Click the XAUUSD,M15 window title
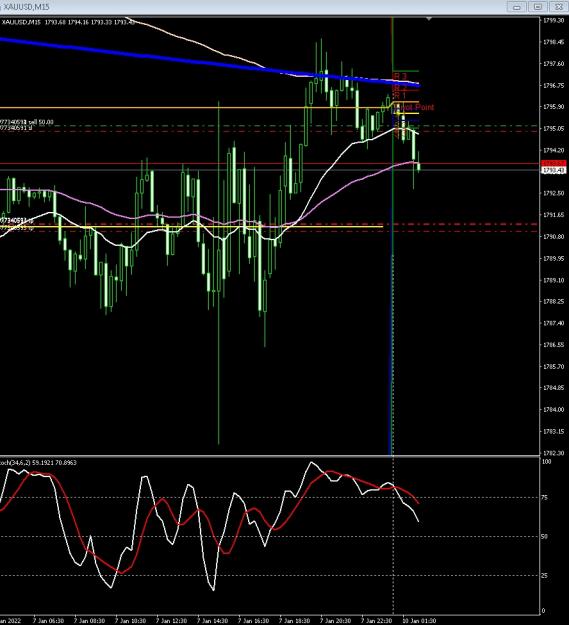Image resolution: width=569 pixels, height=625 pixels. tap(27, 7)
